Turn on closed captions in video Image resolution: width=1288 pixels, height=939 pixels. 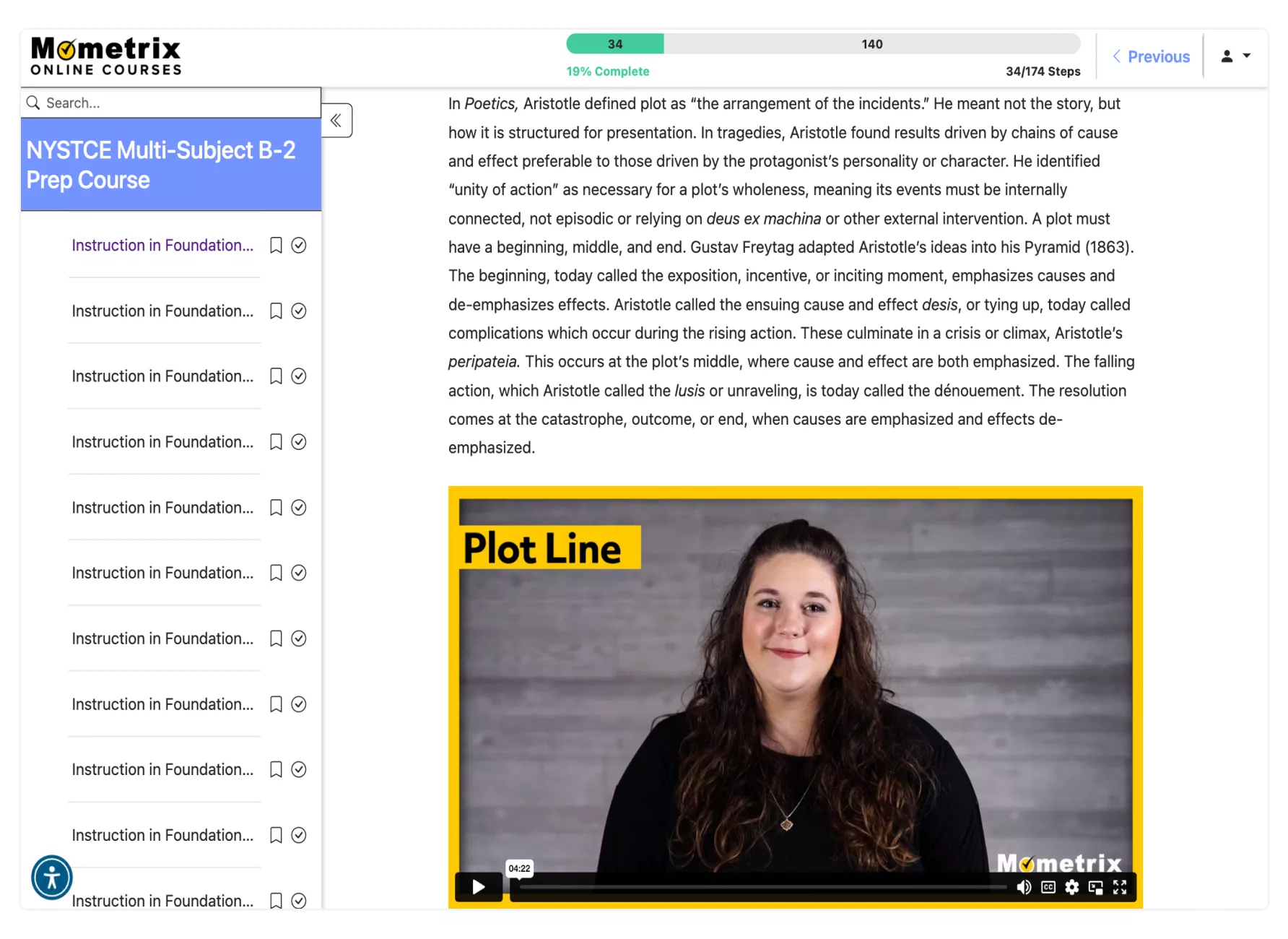[x=1048, y=887]
